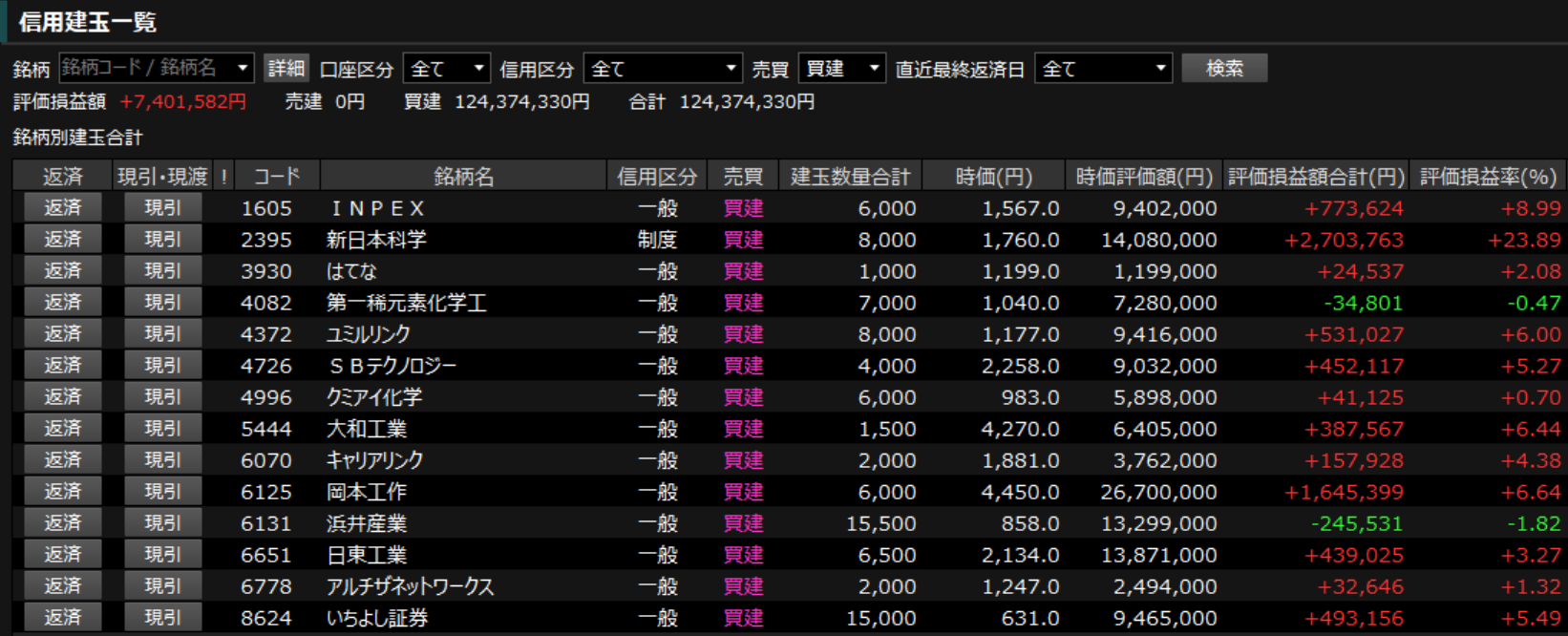Image resolution: width=1568 pixels, height=636 pixels.
Task: Sort by the 時価(円) column header
Action: click(x=993, y=177)
